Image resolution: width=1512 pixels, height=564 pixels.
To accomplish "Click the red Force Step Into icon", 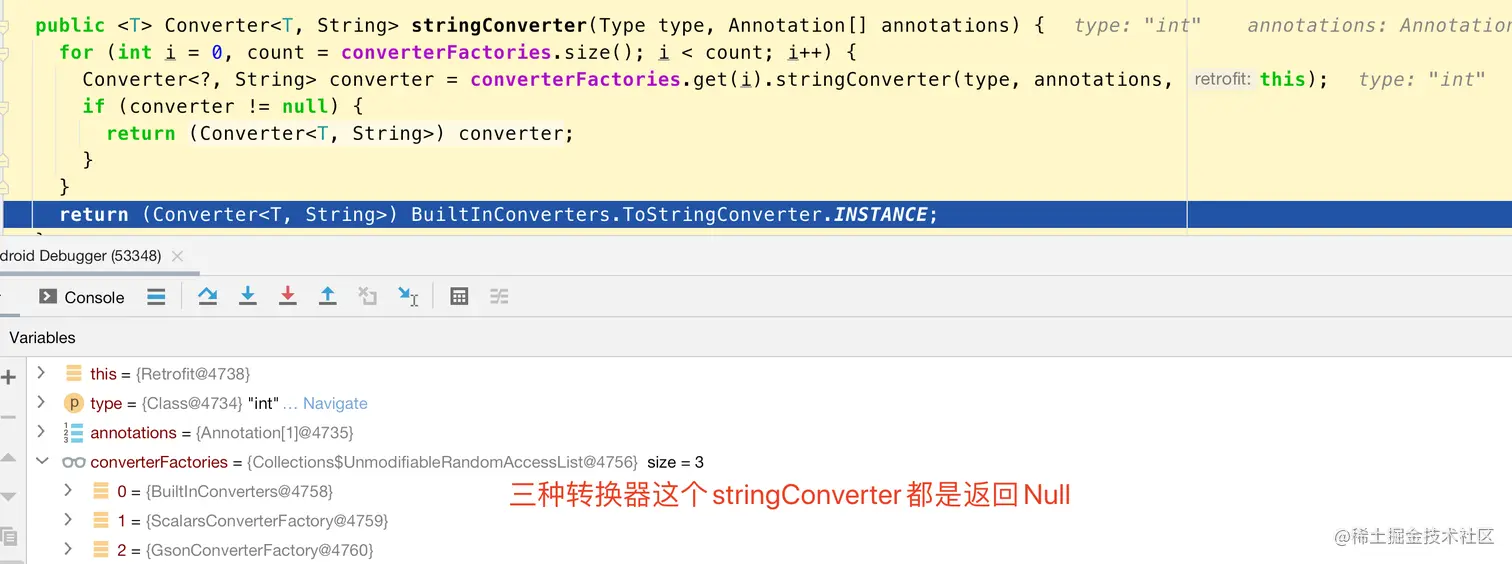I will (x=288, y=296).
